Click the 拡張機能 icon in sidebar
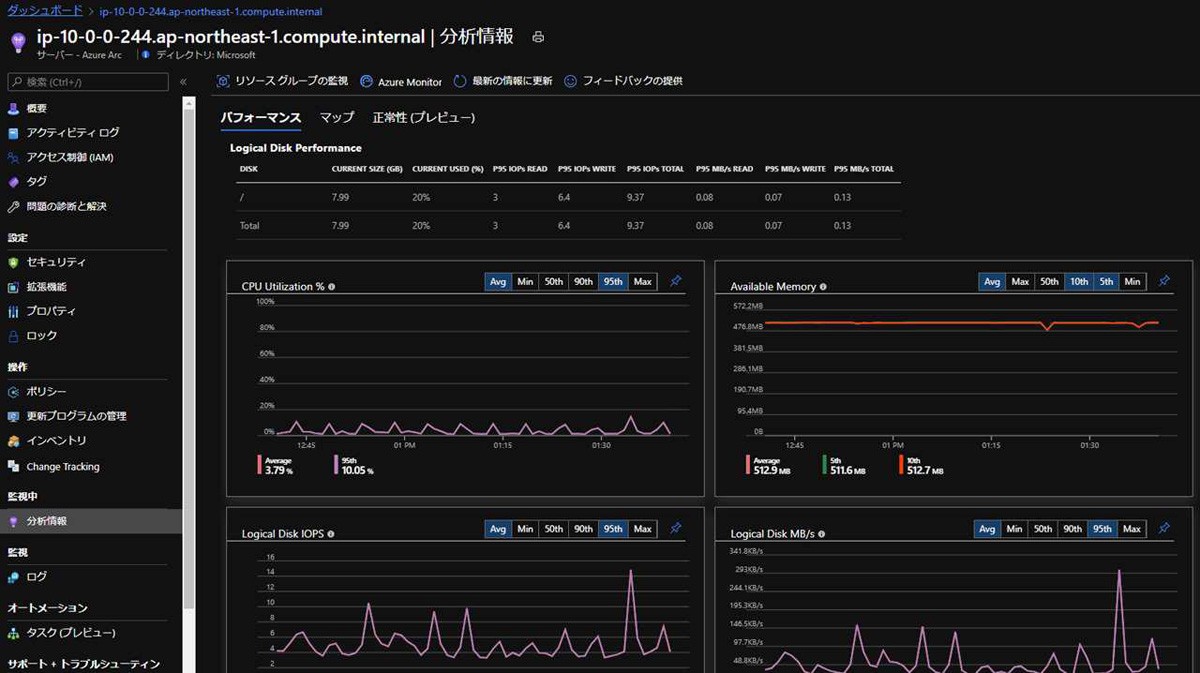The height and width of the screenshot is (673, 1200). [14, 287]
